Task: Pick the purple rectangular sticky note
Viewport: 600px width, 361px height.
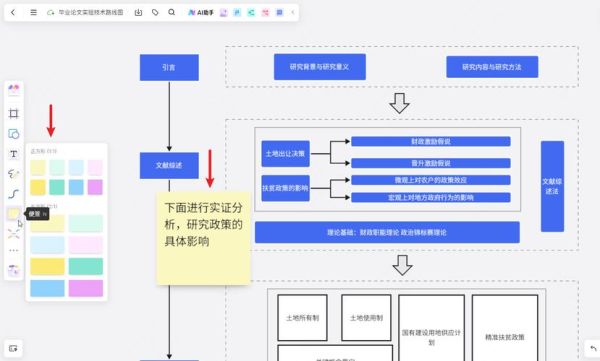Action: coord(86,288)
